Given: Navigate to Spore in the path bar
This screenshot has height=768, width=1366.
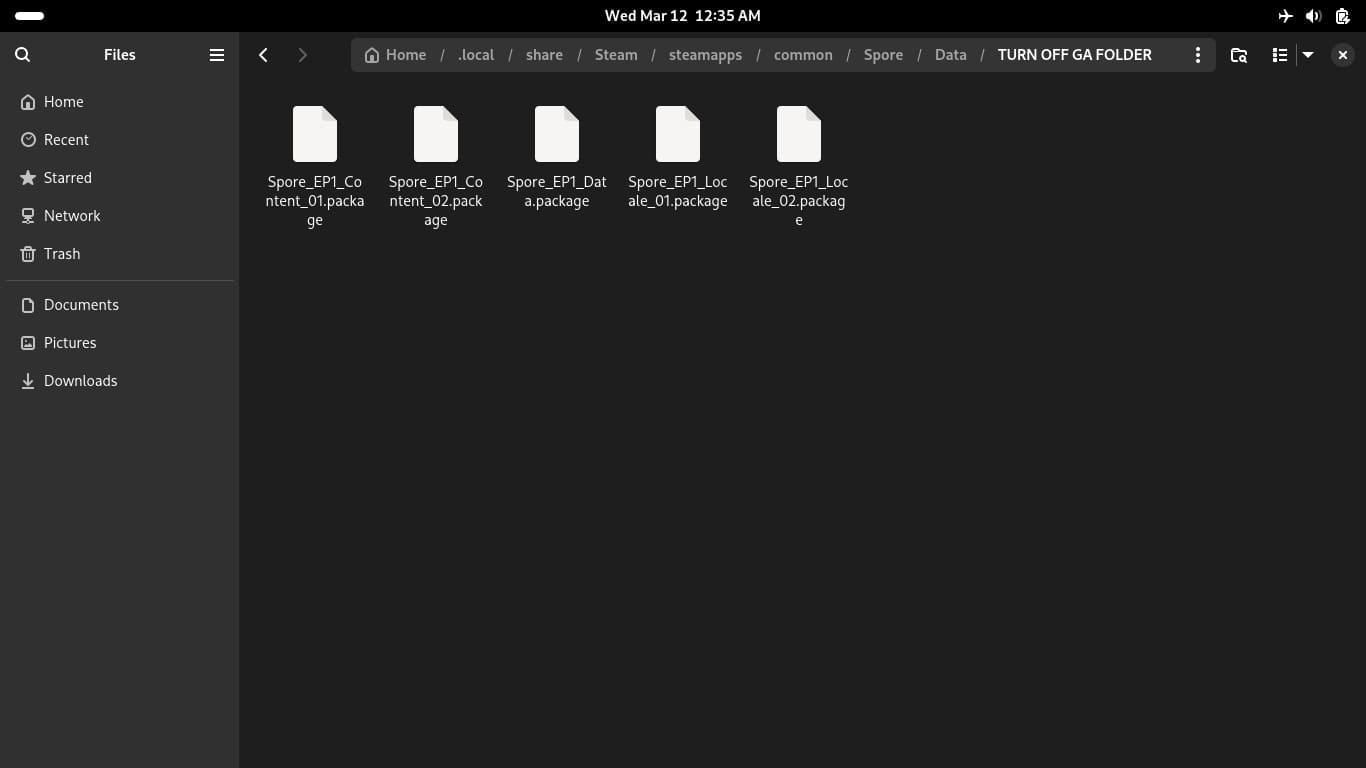Looking at the screenshot, I should (x=883, y=55).
